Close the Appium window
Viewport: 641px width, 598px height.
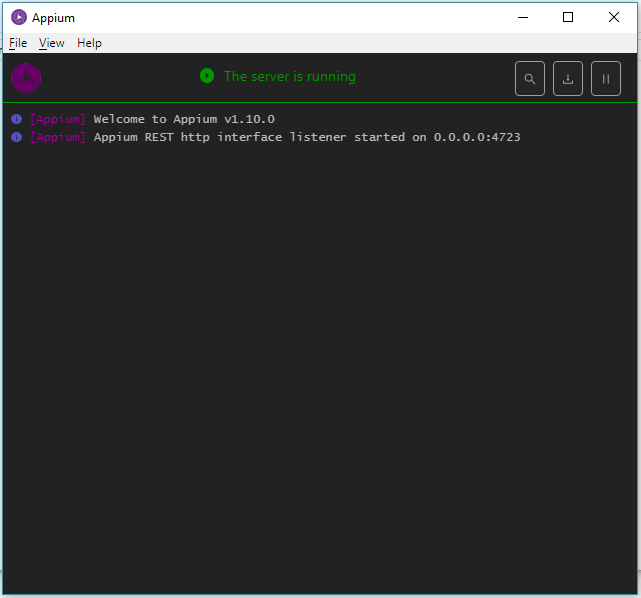614,18
